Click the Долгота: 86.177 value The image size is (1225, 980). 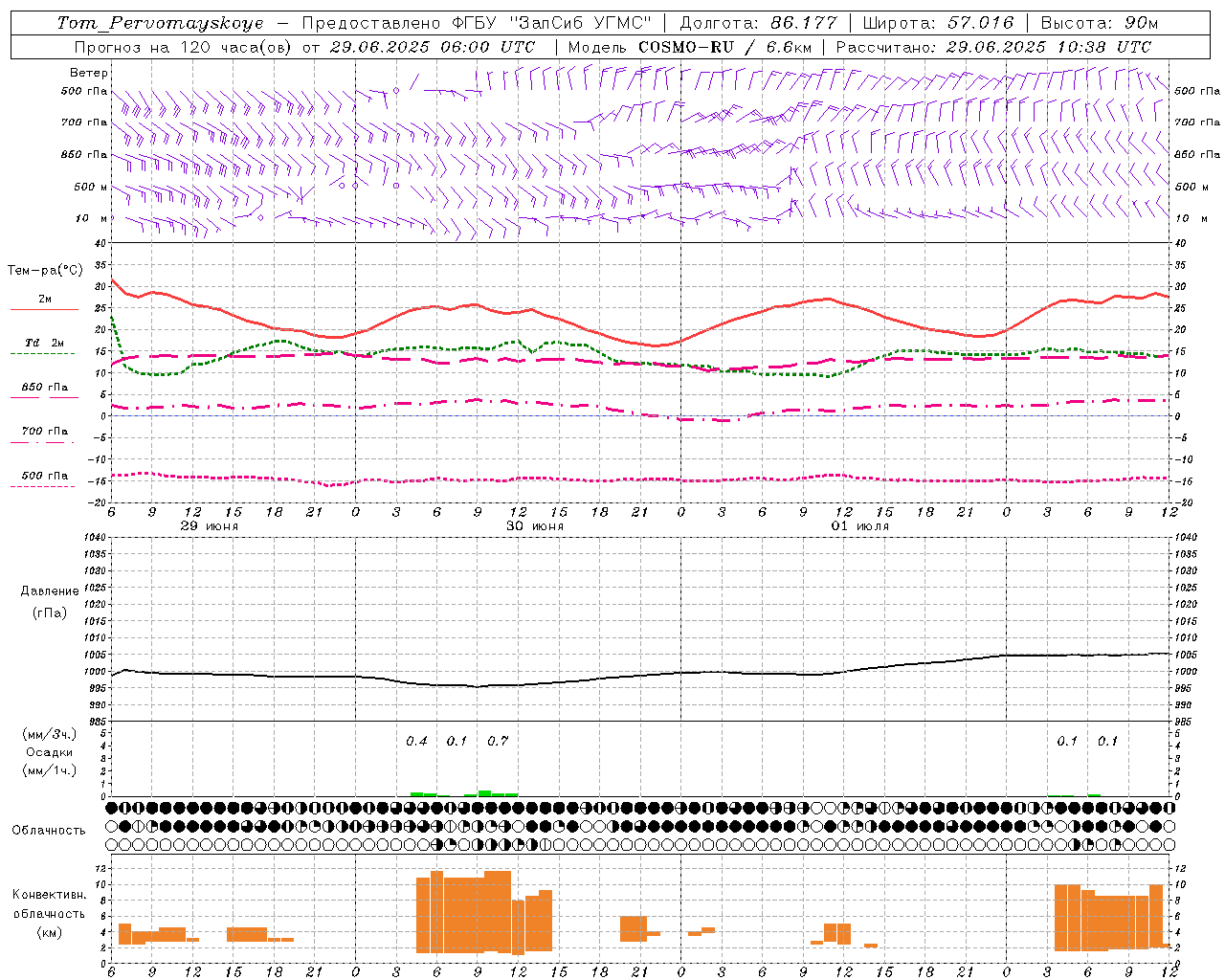point(758,23)
